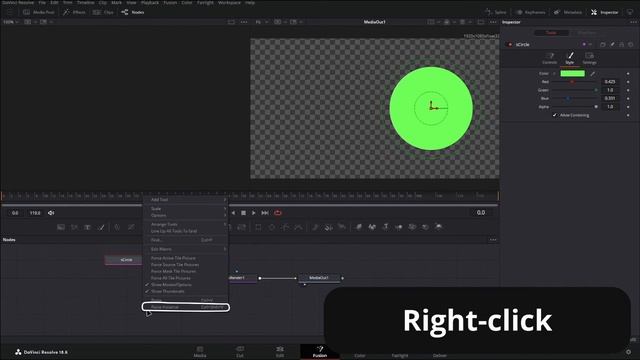
Task: Click the green Color swatch
Action: coord(572,73)
